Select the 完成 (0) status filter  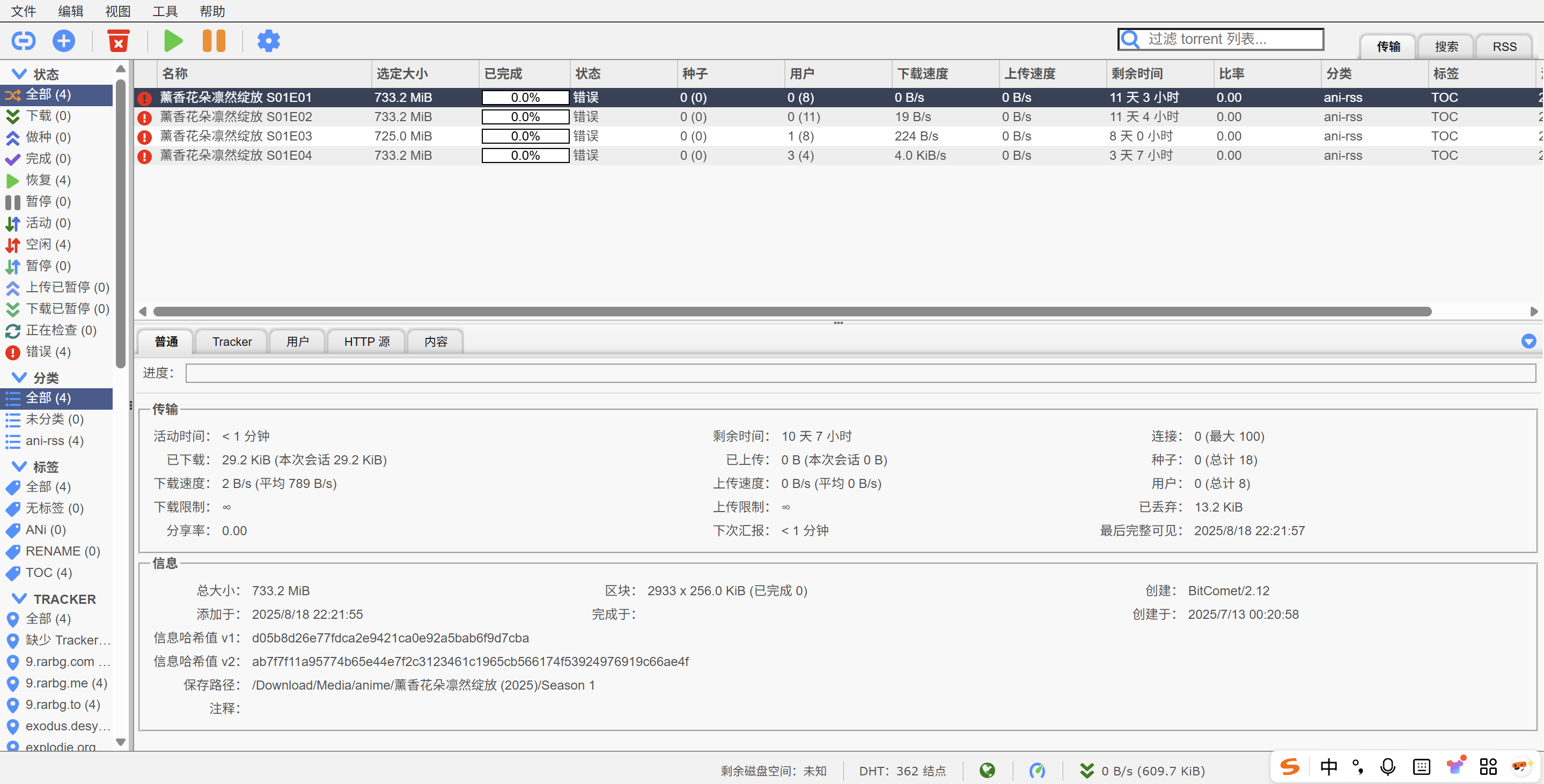click(56, 159)
